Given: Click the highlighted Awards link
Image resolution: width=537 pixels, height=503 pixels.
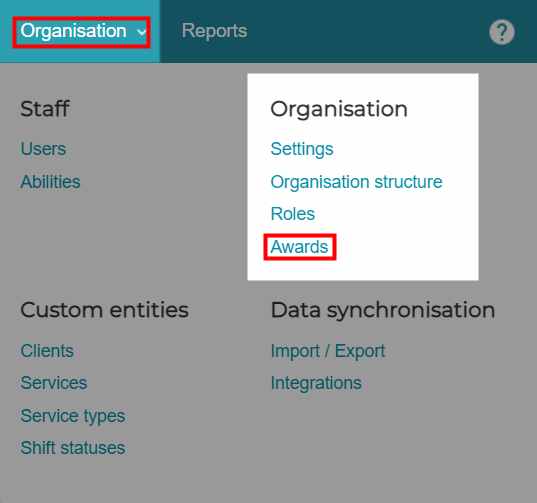Looking at the screenshot, I should [x=299, y=247].
